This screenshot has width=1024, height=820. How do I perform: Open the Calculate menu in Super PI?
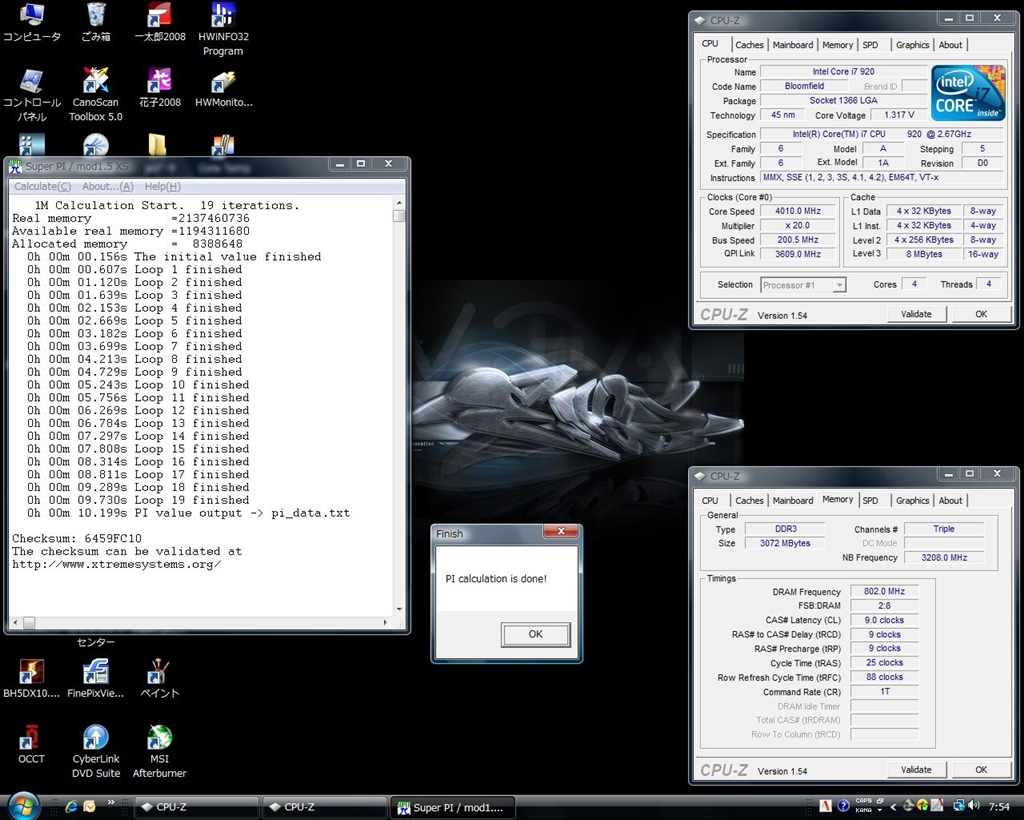pos(42,187)
